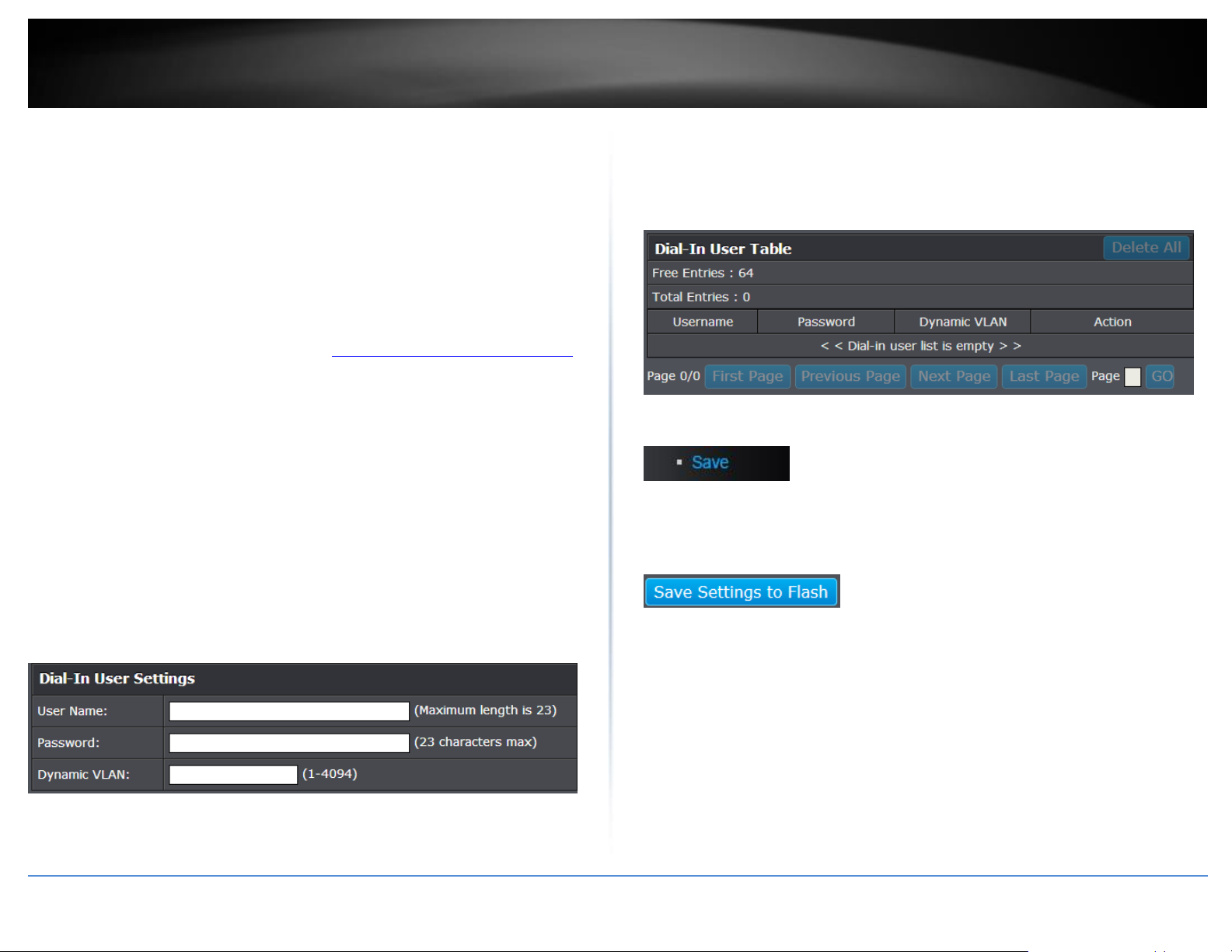The image size is (1232, 952).
Task: Click the Save menu item
Action: [710, 462]
